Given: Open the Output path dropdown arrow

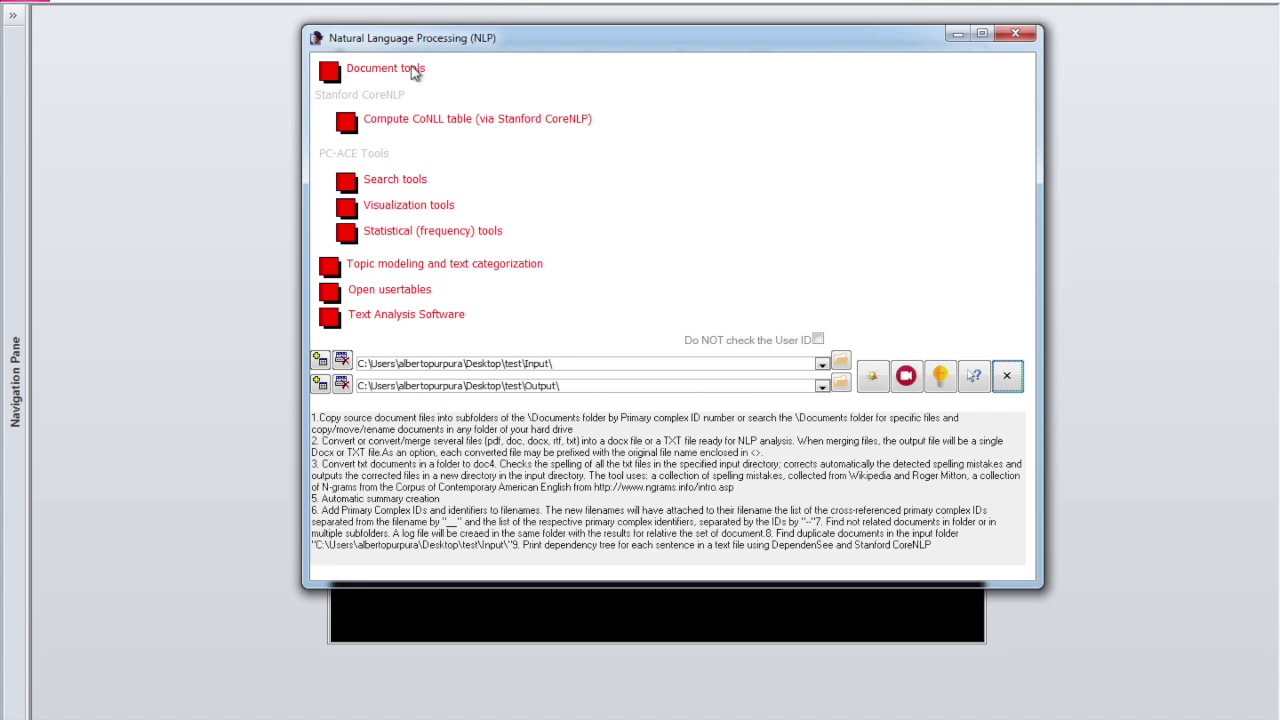Looking at the screenshot, I should tap(822, 386).
